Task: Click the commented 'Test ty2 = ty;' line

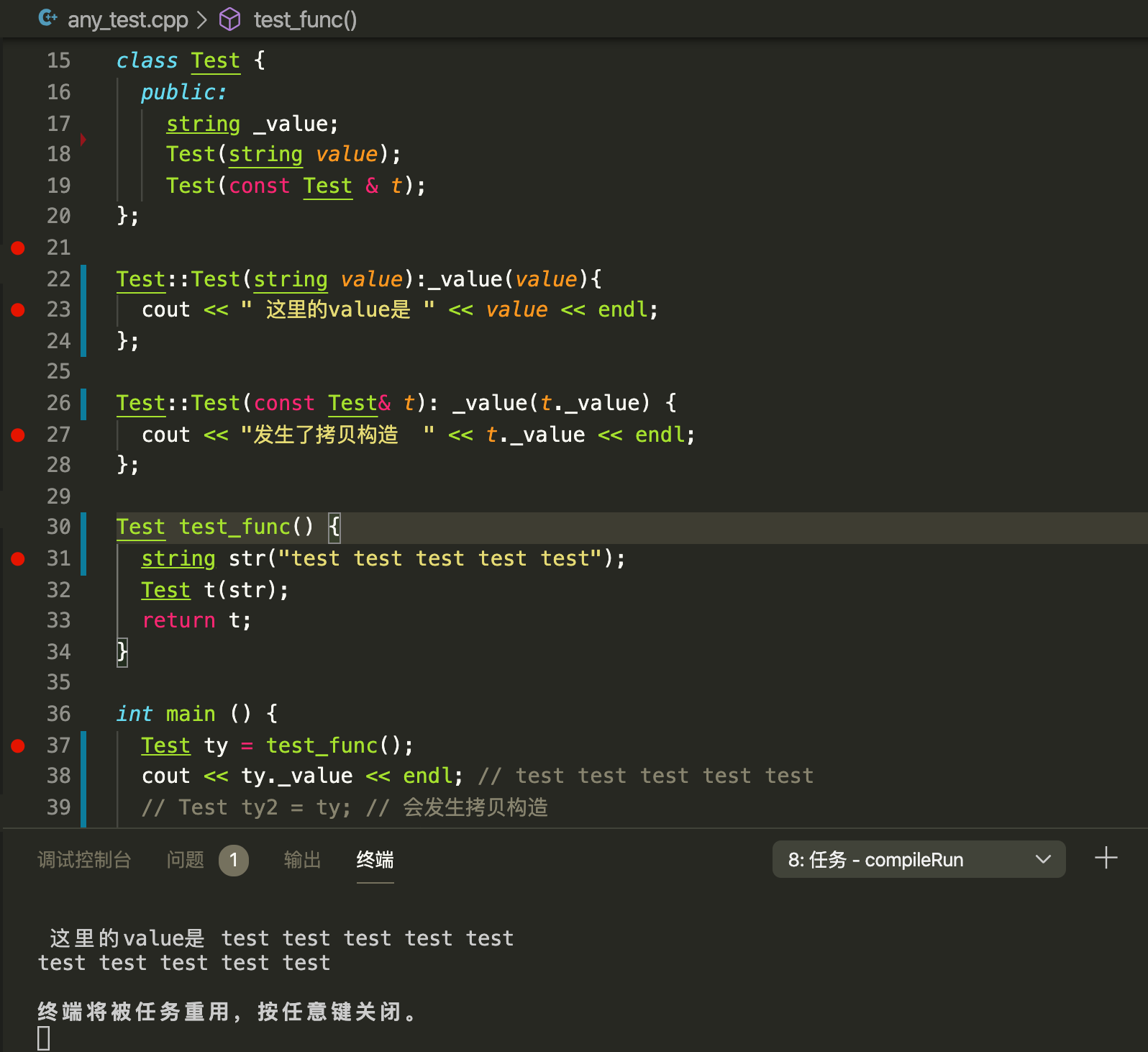Action: (x=345, y=807)
